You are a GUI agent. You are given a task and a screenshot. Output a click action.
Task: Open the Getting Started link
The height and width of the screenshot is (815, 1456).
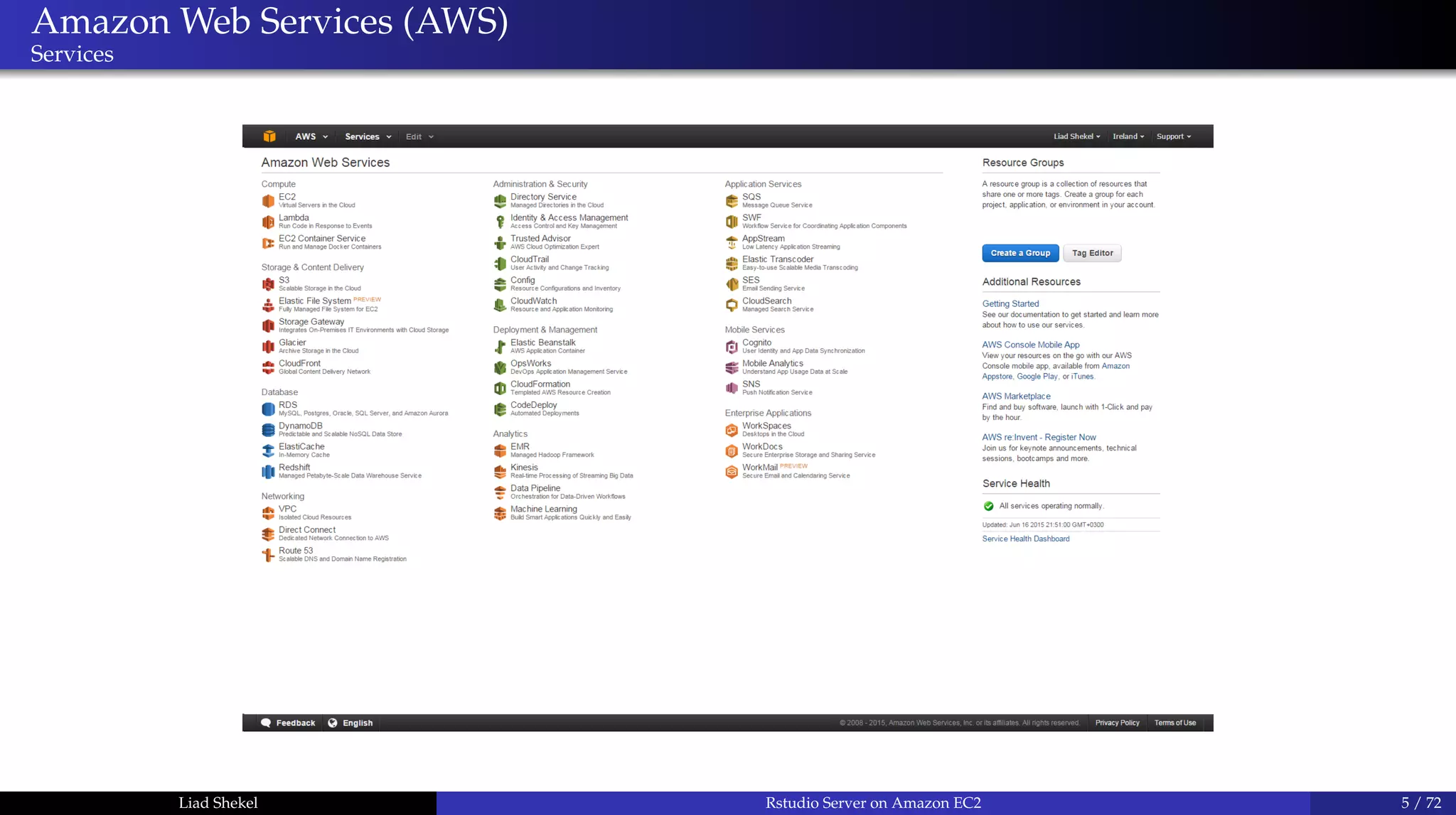[1010, 303]
